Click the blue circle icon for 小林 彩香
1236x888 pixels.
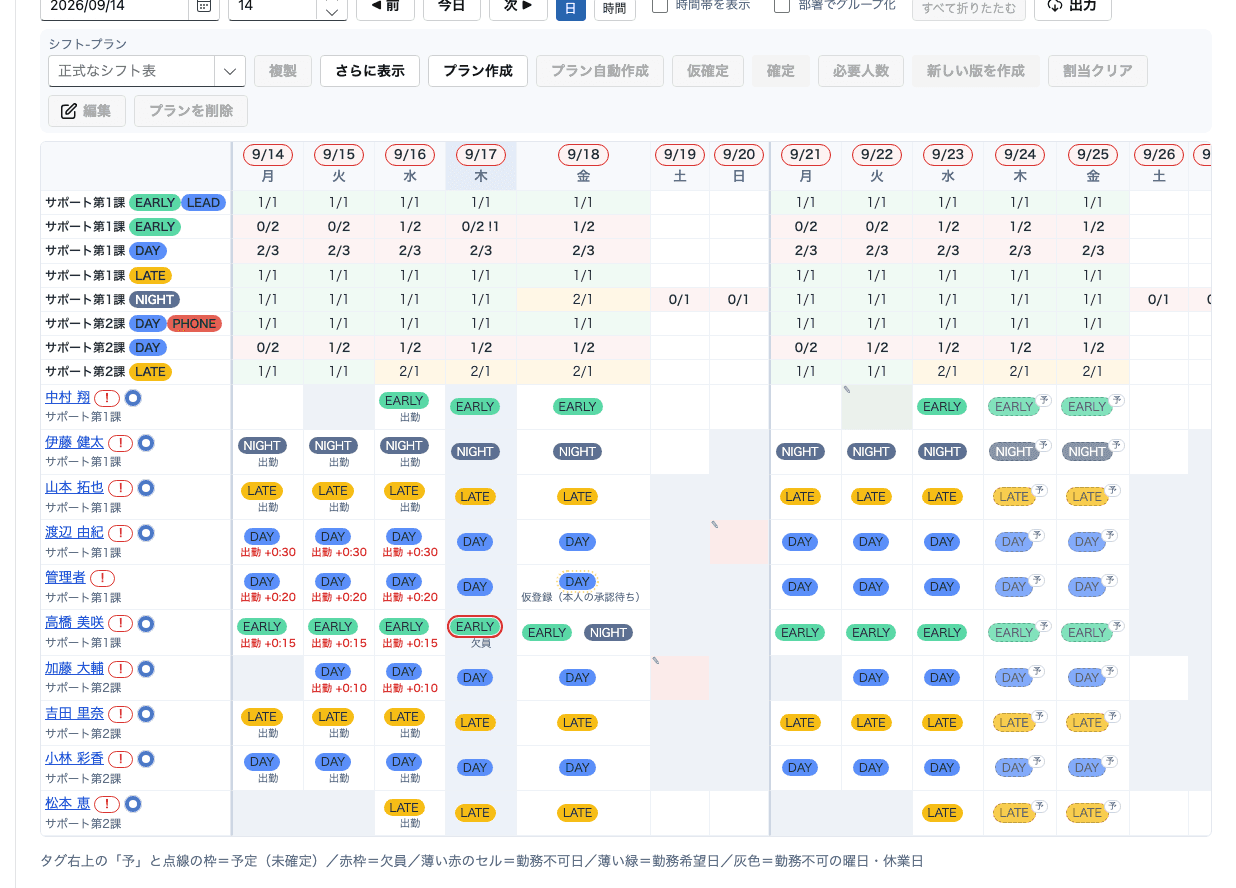point(145,759)
